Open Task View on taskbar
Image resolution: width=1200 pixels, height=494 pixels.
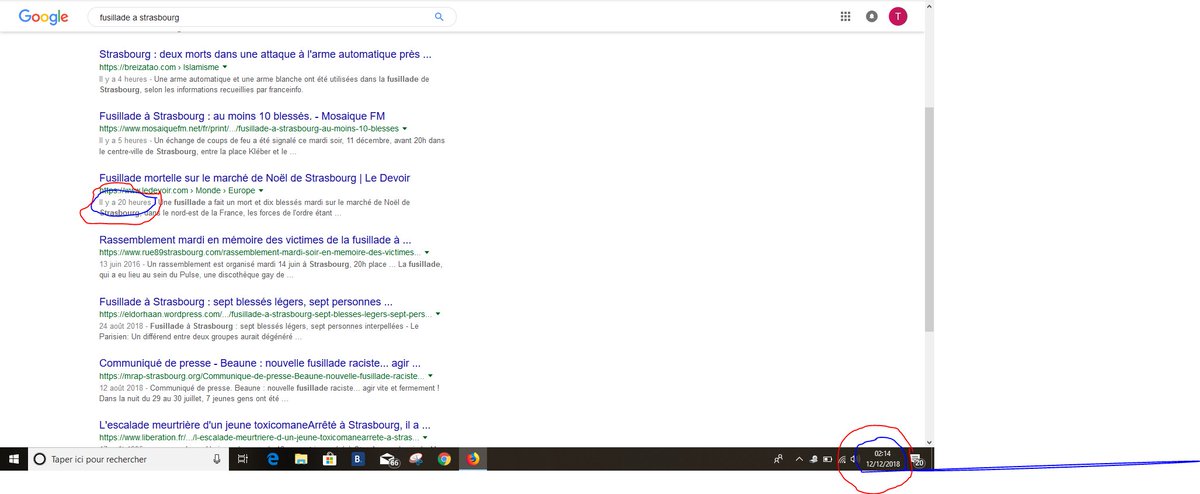click(x=243, y=460)
